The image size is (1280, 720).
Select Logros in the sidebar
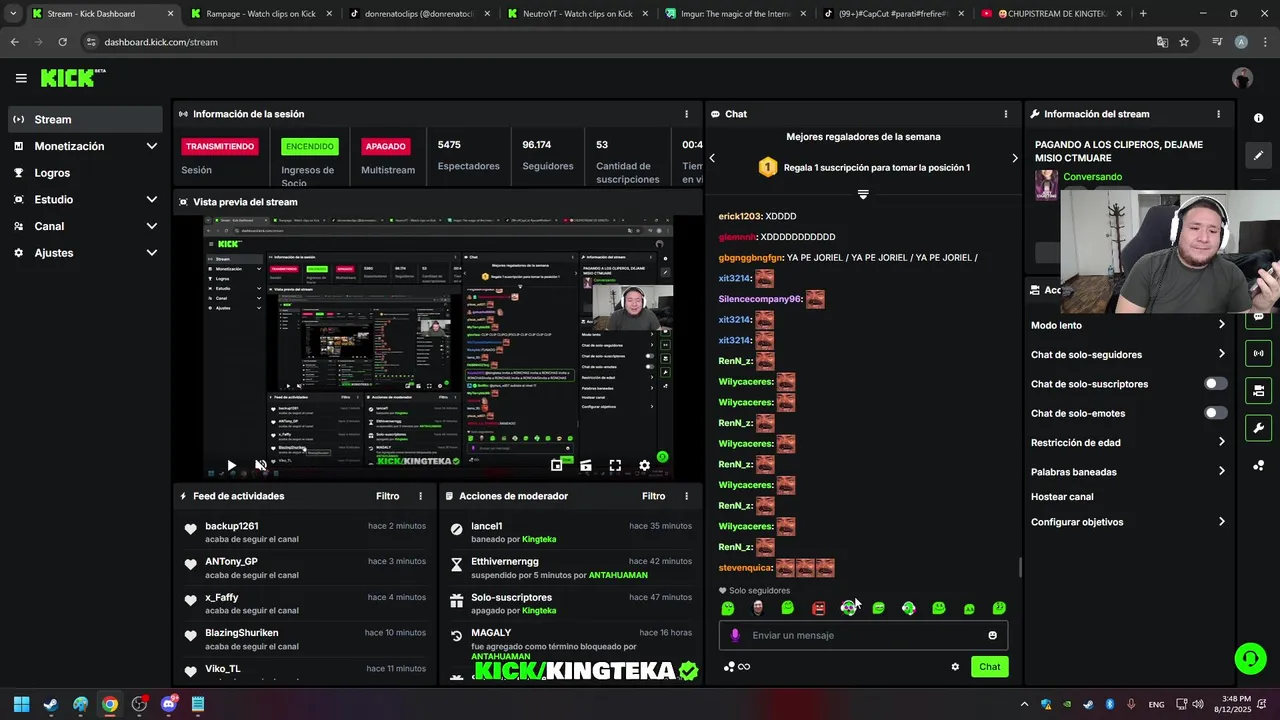coord(85,173)
